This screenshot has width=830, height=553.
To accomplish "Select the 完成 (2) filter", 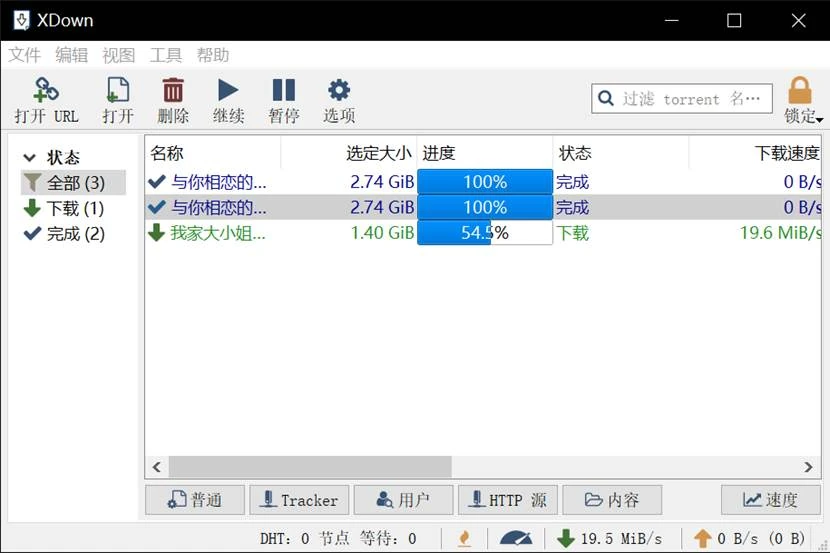I will 64,234.
